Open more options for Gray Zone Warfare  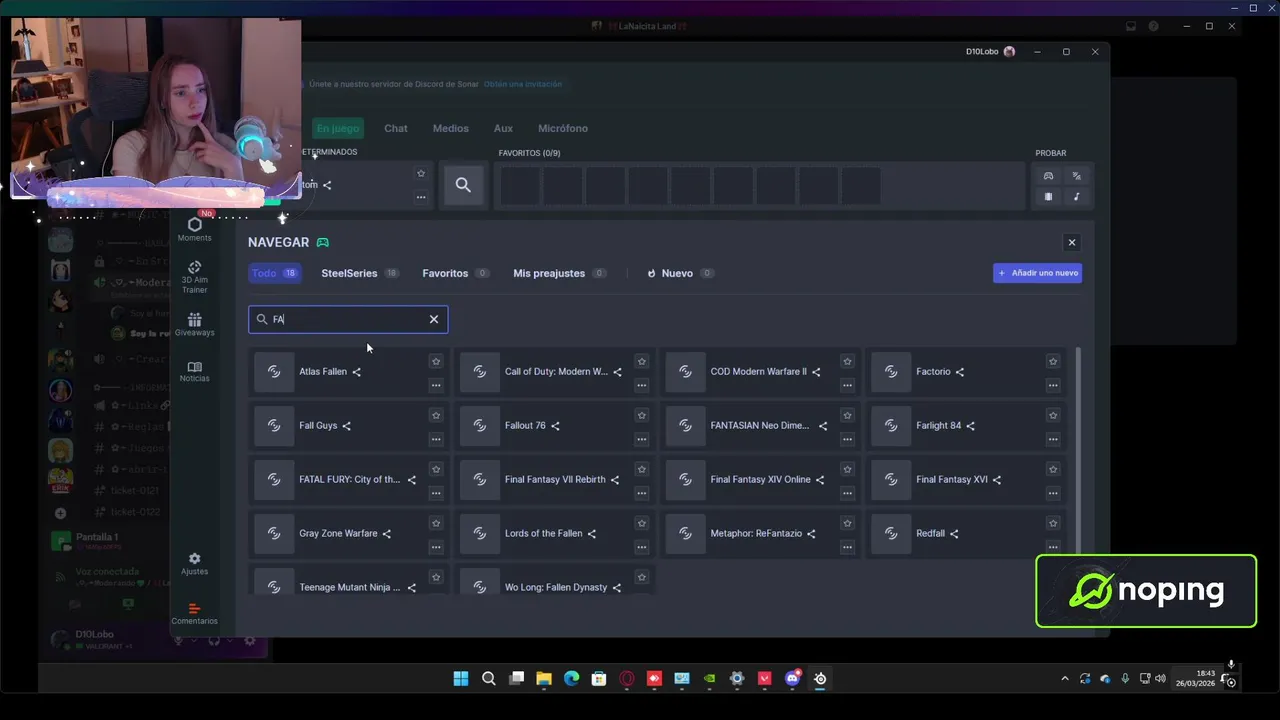coord(436,547)
